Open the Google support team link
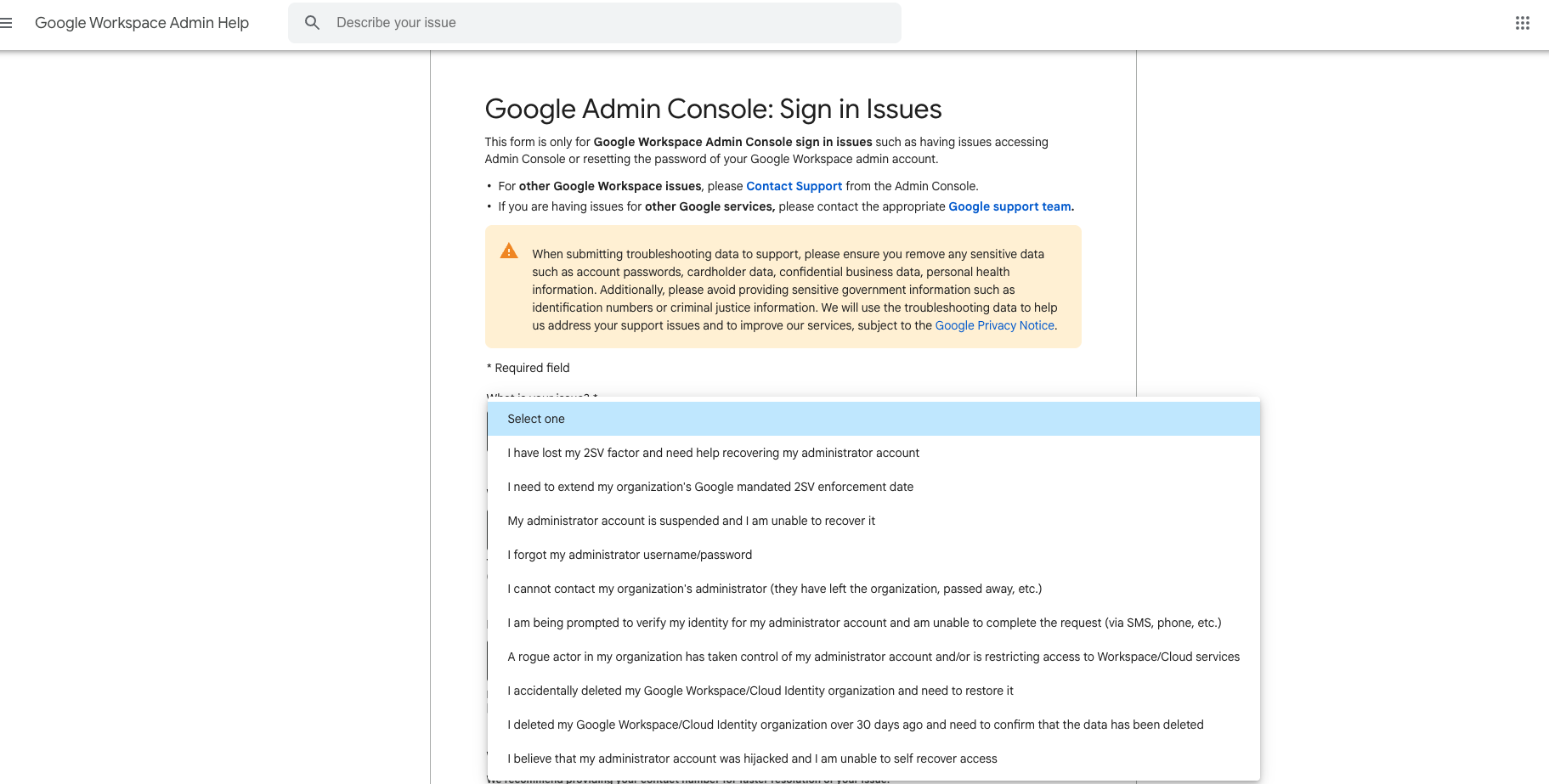 coord(1009,206)
